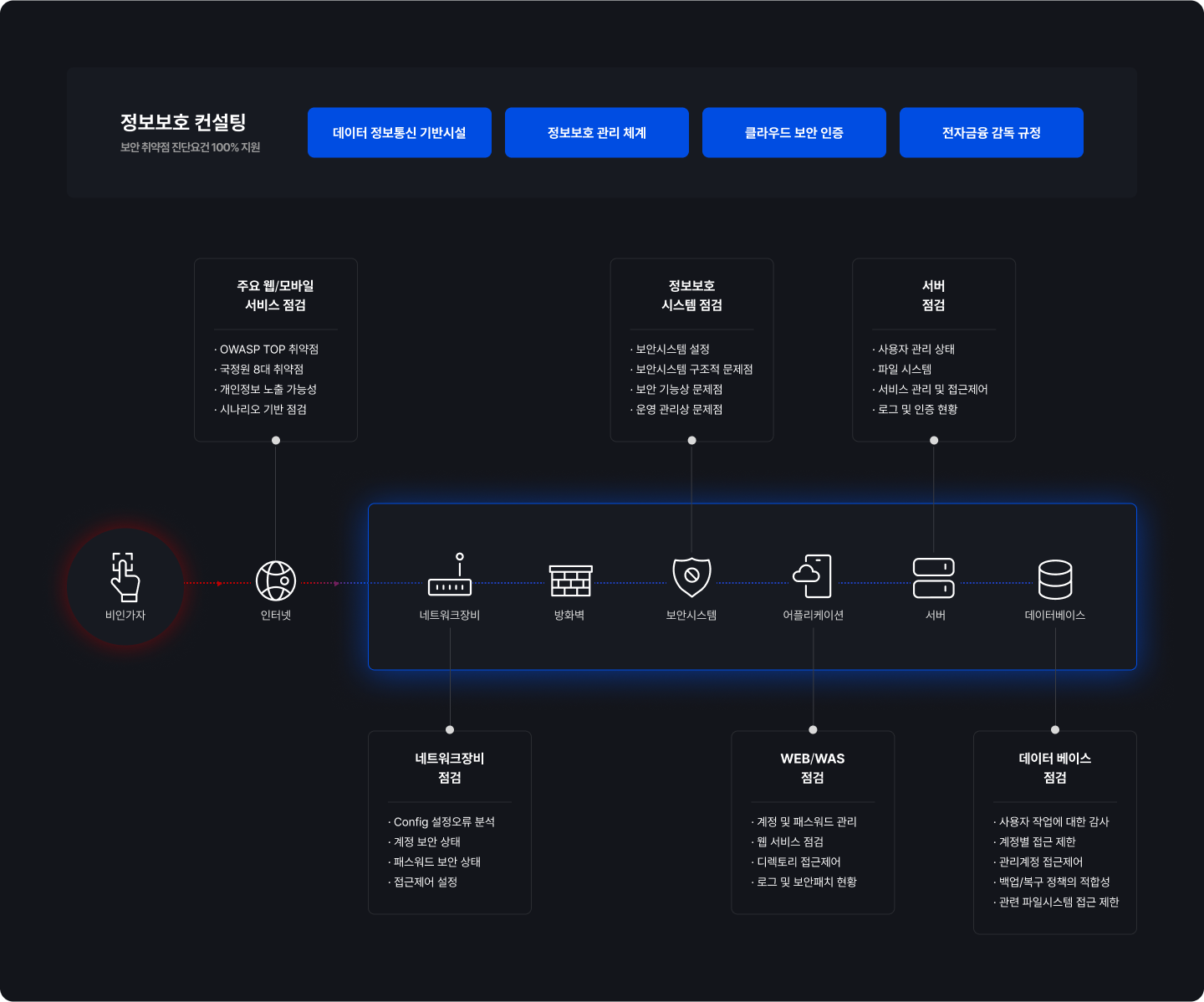The width and height of the screenshot is (1204, 1002).
Task: Select the WEB/WAS 점검 card heading
Action: click(x=813, y=768)
